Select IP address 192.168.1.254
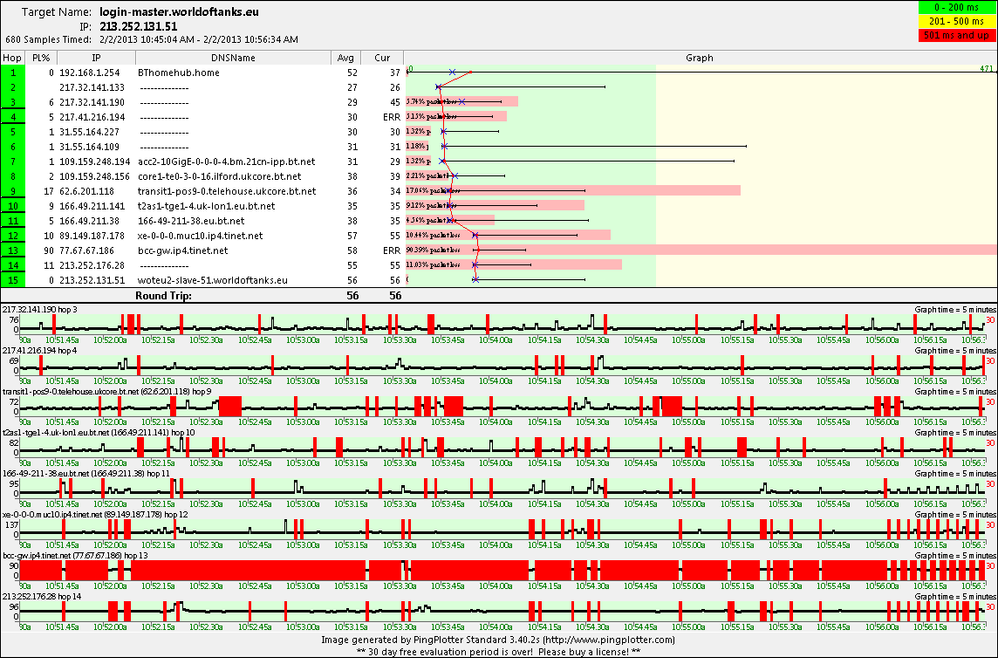Screen dimensions: 998x658 (90, 73)
